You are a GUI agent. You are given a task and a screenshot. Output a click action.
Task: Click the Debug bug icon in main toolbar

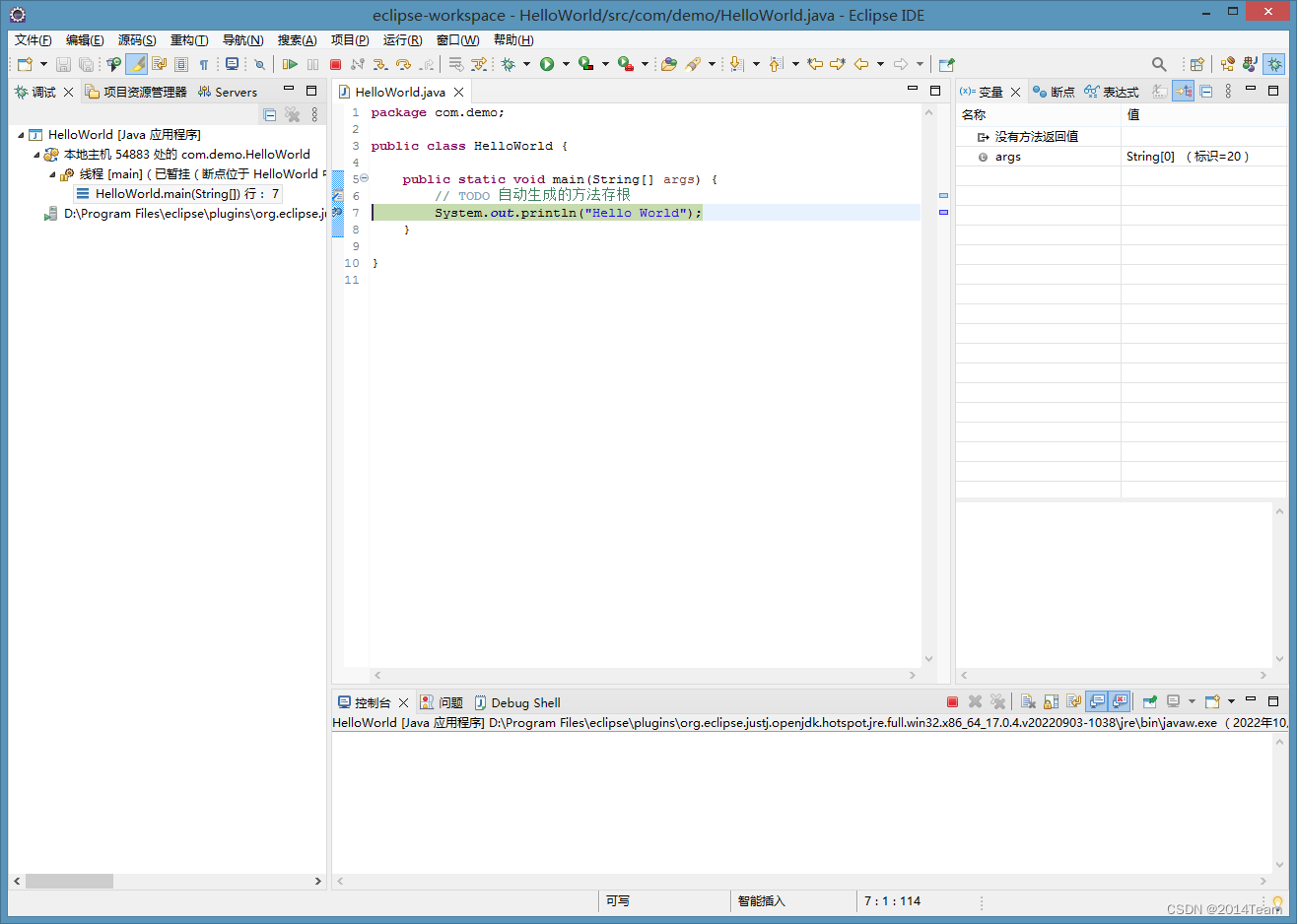pyautogui.click(x=508, y=64)
